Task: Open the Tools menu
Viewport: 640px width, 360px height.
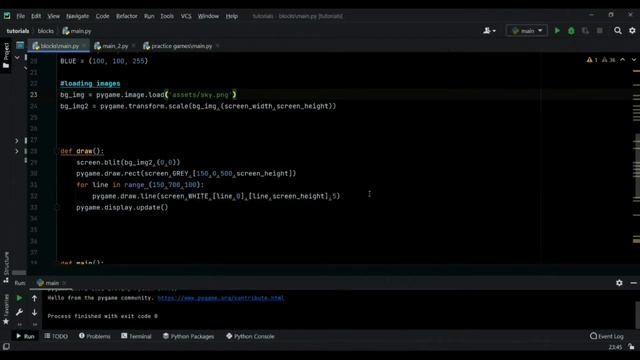Action: pyautogui.click(x=167, y=16)
